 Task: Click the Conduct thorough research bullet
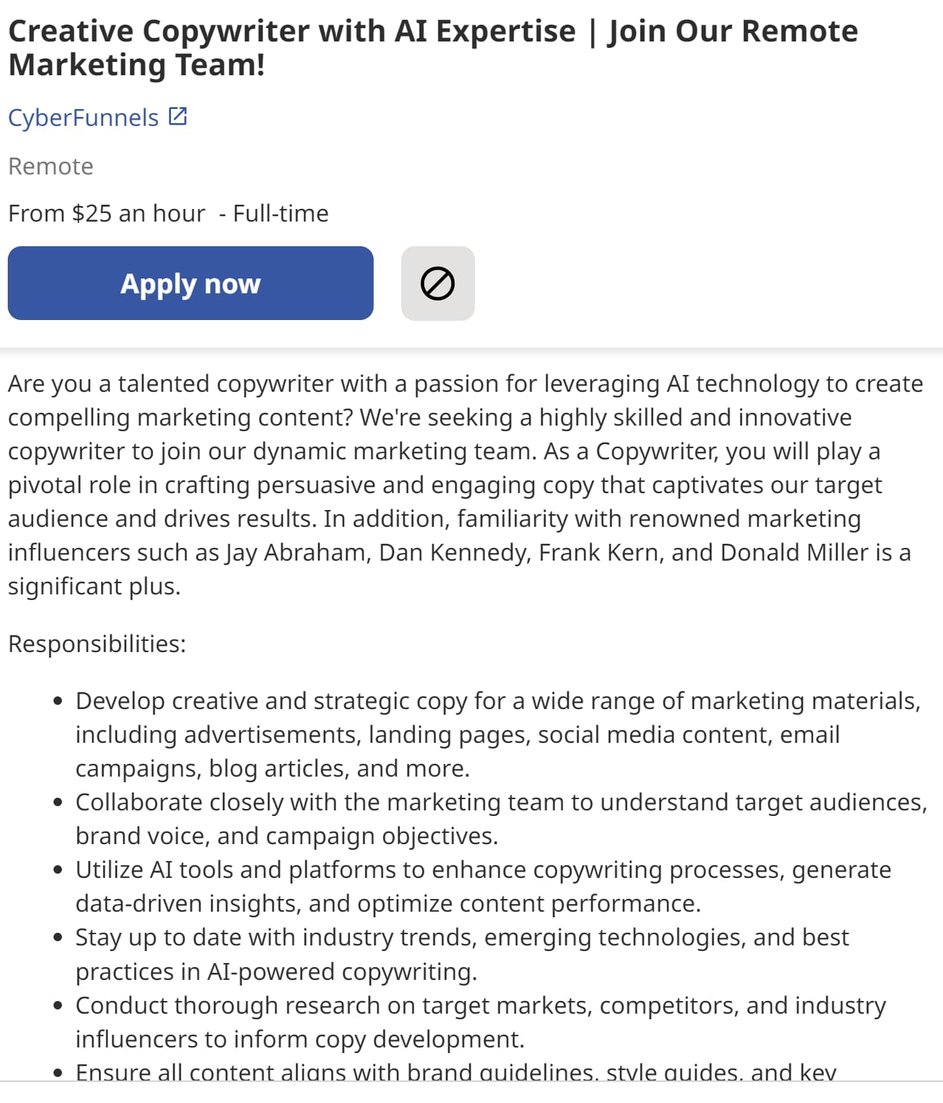(x=480, y=1022)
